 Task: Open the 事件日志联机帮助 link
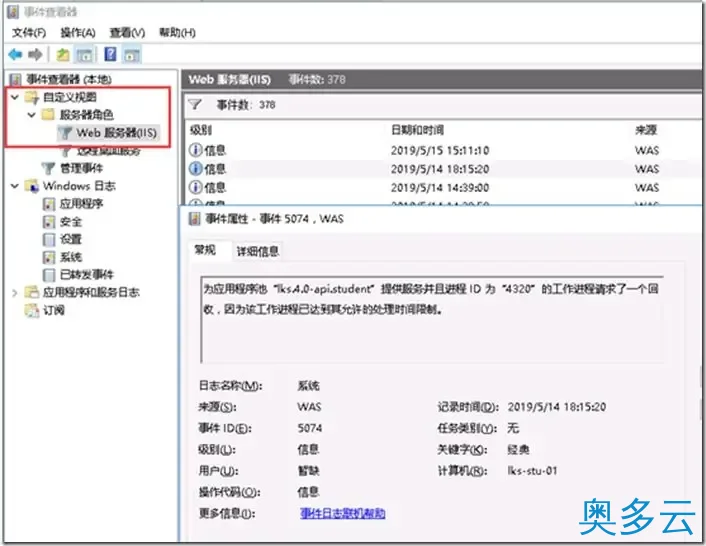tap(343, 513)
